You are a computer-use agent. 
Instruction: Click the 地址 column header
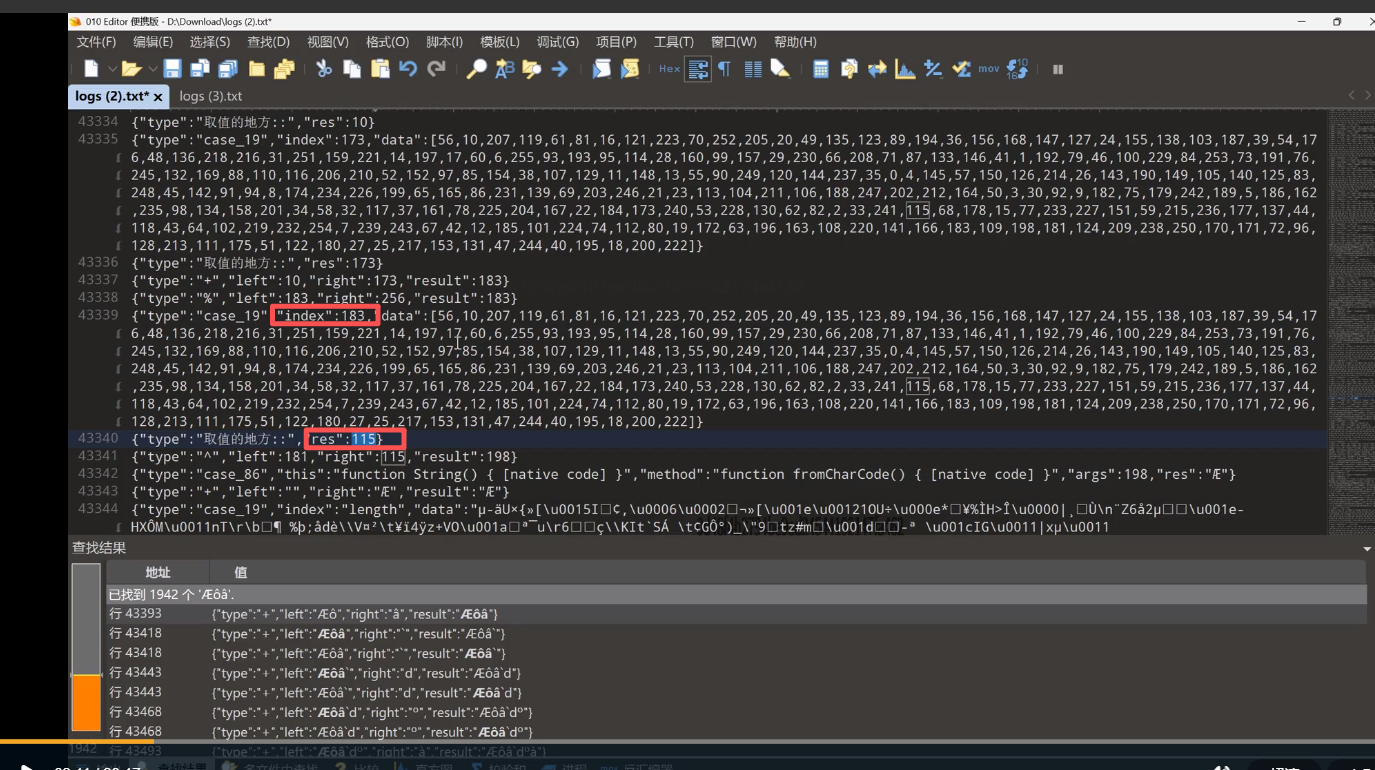[x=158, y=572]
